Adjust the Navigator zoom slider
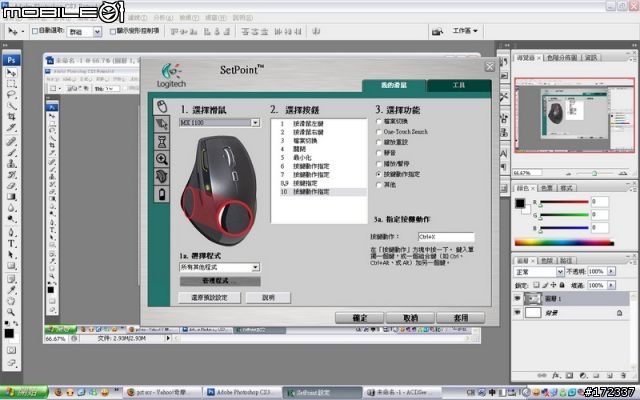Screen dimensions: 640x400 pos(595,173)
